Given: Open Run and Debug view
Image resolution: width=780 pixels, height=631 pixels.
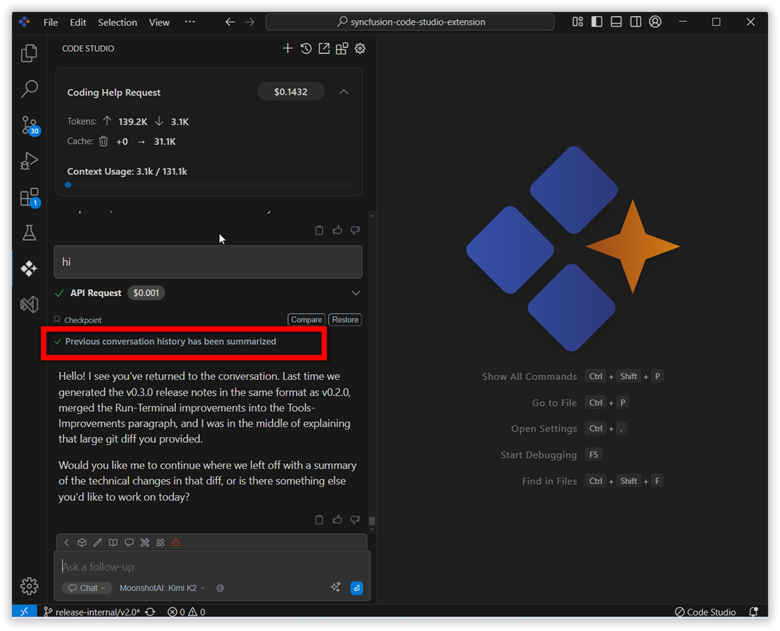Looking at the screenshot, I should click(29, 161).
